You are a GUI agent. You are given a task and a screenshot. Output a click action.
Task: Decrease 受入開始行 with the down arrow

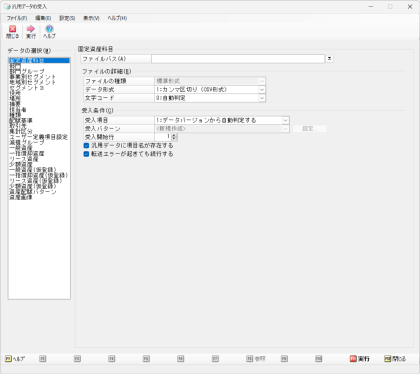(x=174, y=139)
